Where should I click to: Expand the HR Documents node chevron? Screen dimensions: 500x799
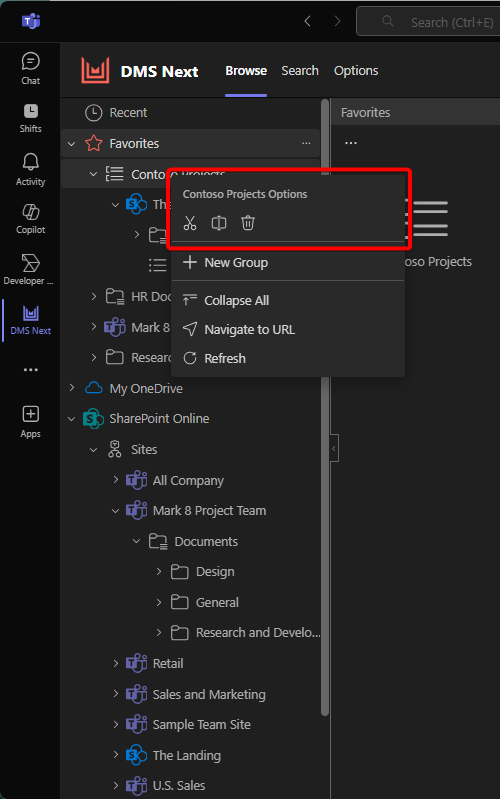[x=93, y=296]
